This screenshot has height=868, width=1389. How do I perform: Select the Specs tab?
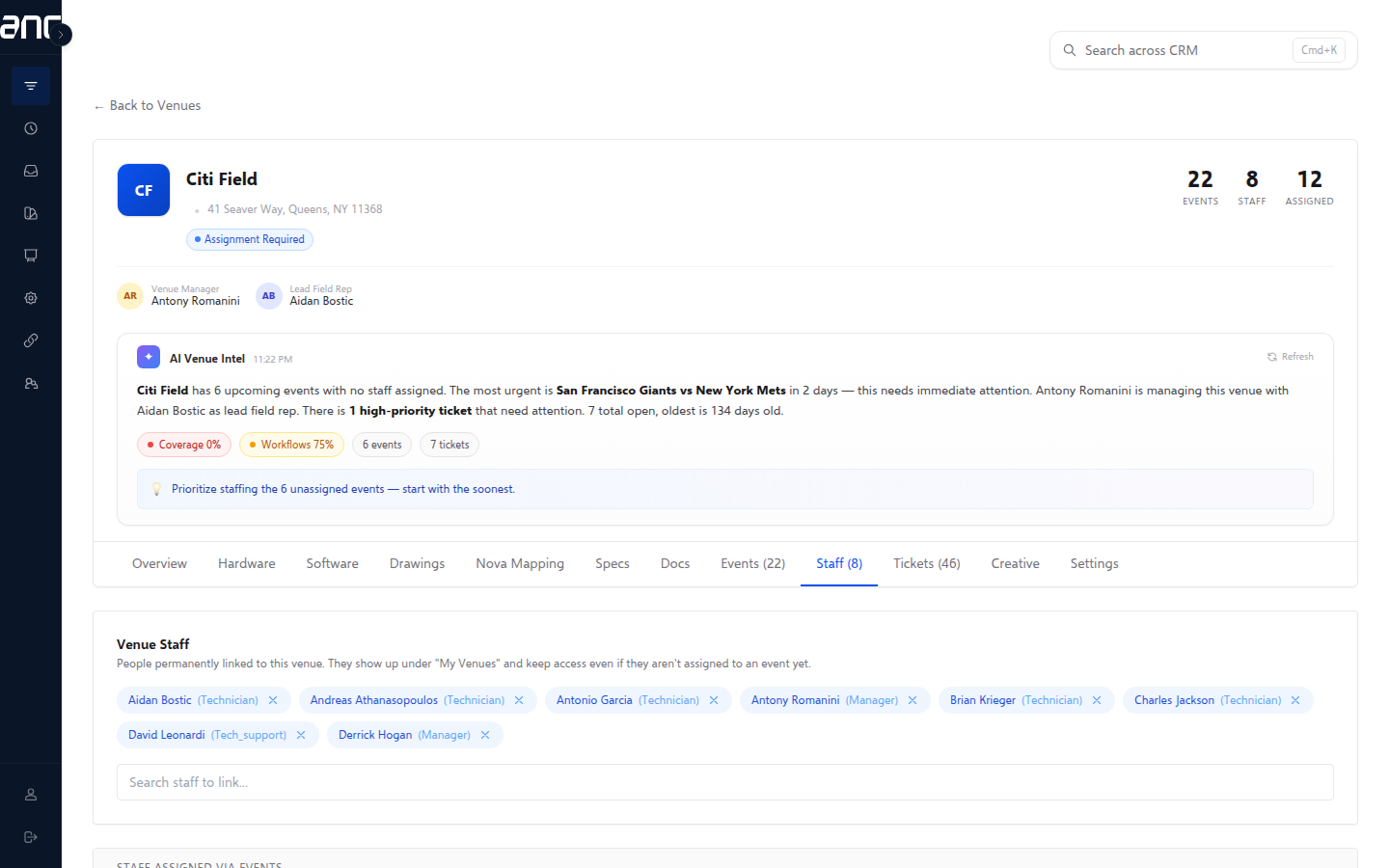pyautogui.click(x=613, y=563)
